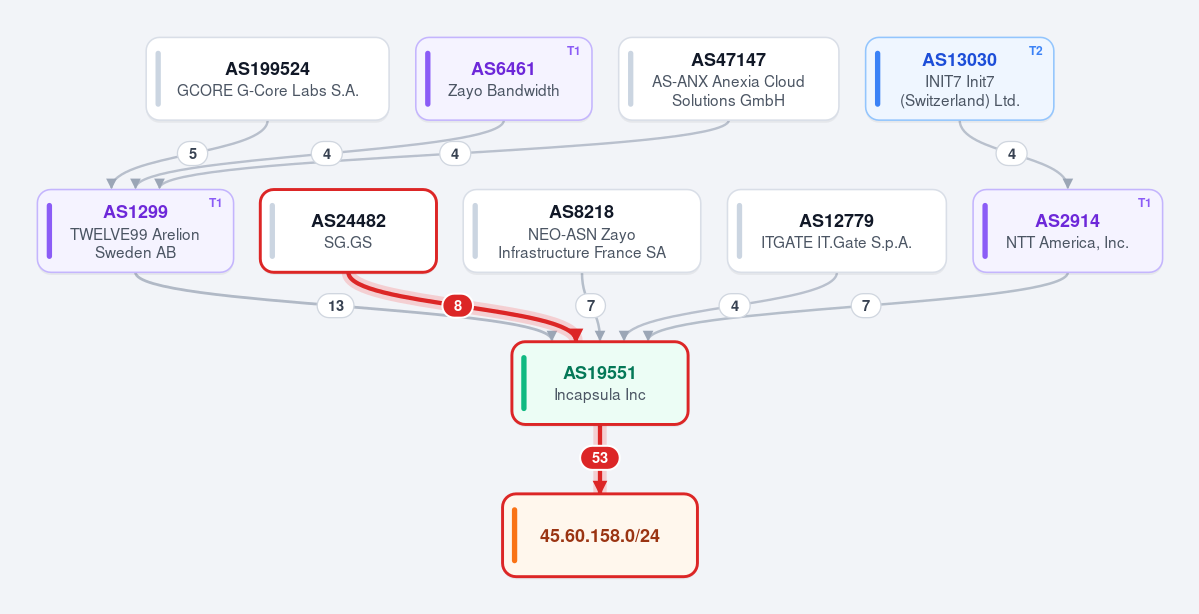This screenshot has width=1199, height=614.
Task: Click the T1 tier tag on AS6461
Action: (574, 50)
